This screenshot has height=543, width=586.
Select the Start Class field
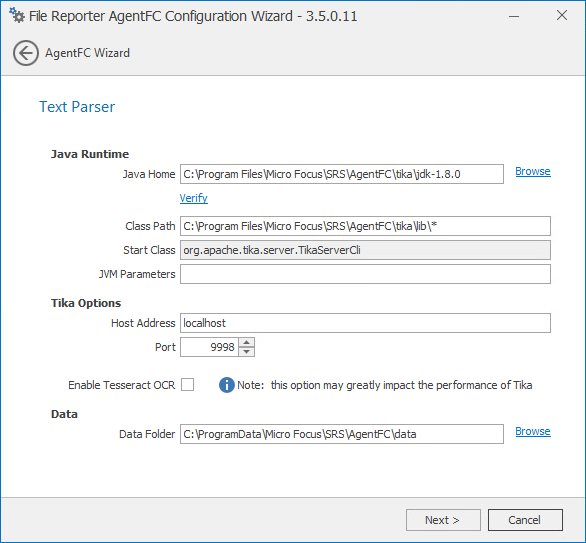coord(365,250)
